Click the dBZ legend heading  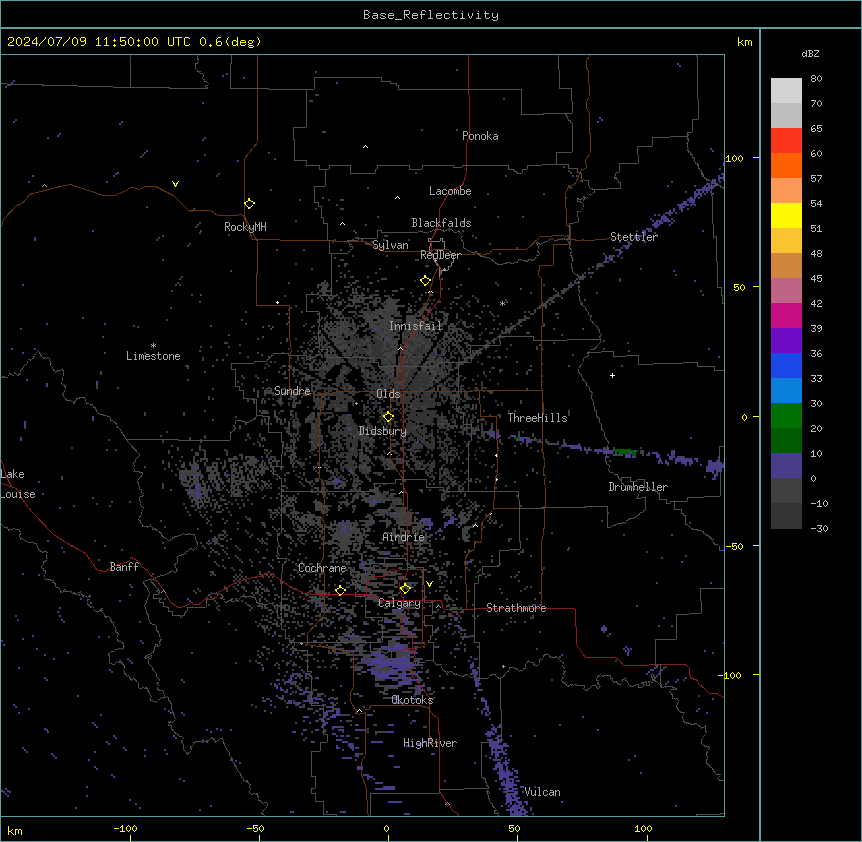[x=810, y=53]
